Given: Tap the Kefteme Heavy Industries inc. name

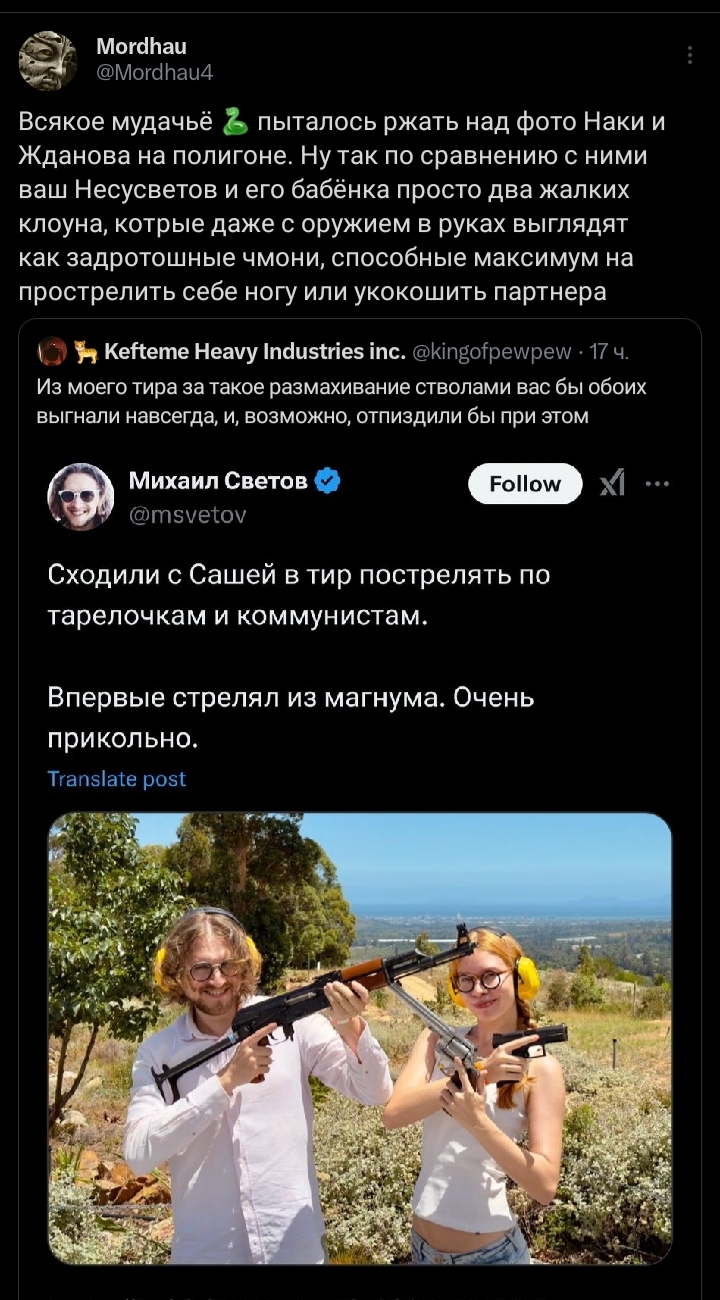Looking at the screenshot, I should click(x=254, y=351).
